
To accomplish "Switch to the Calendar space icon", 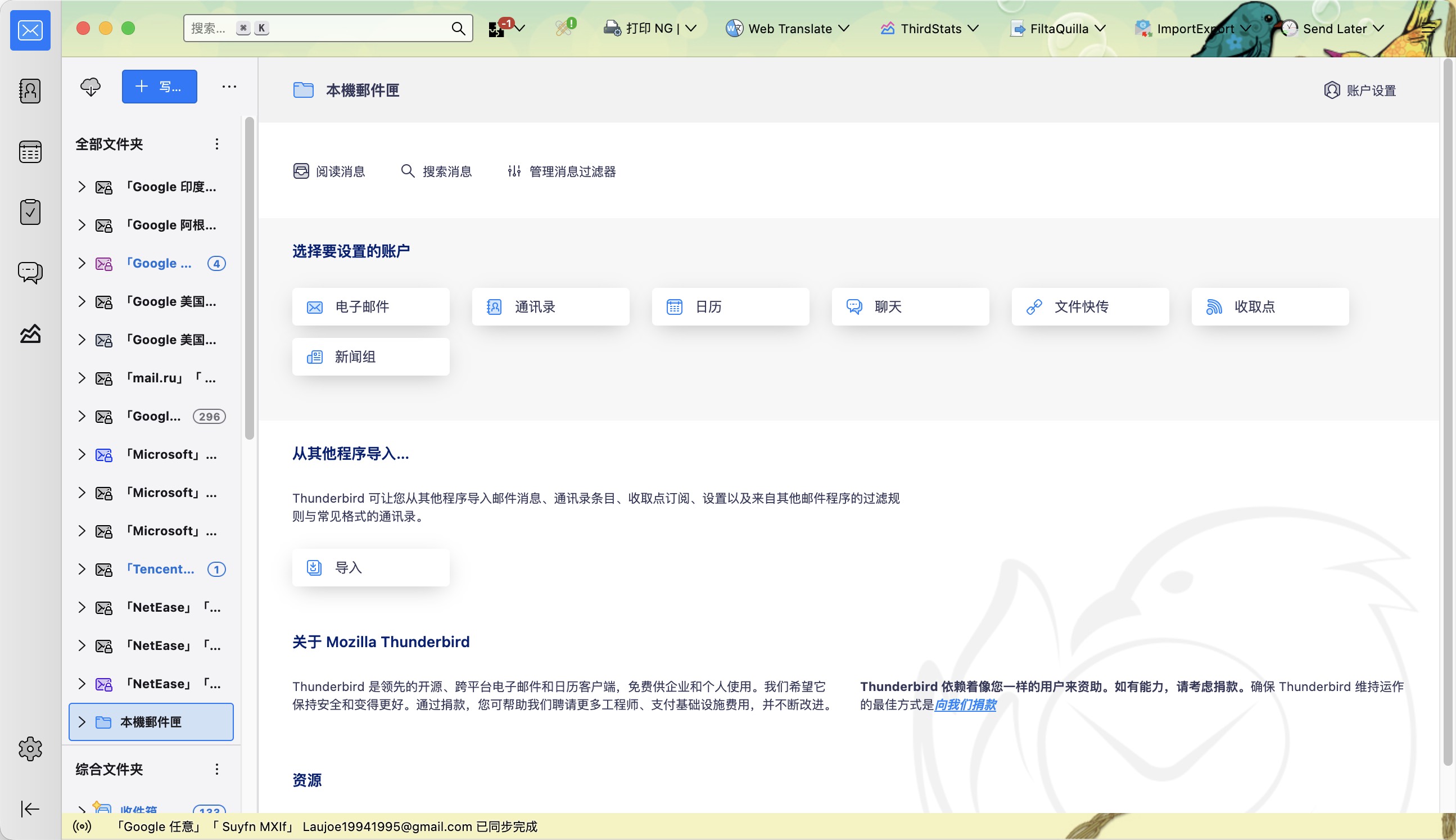I will point(30,152).
